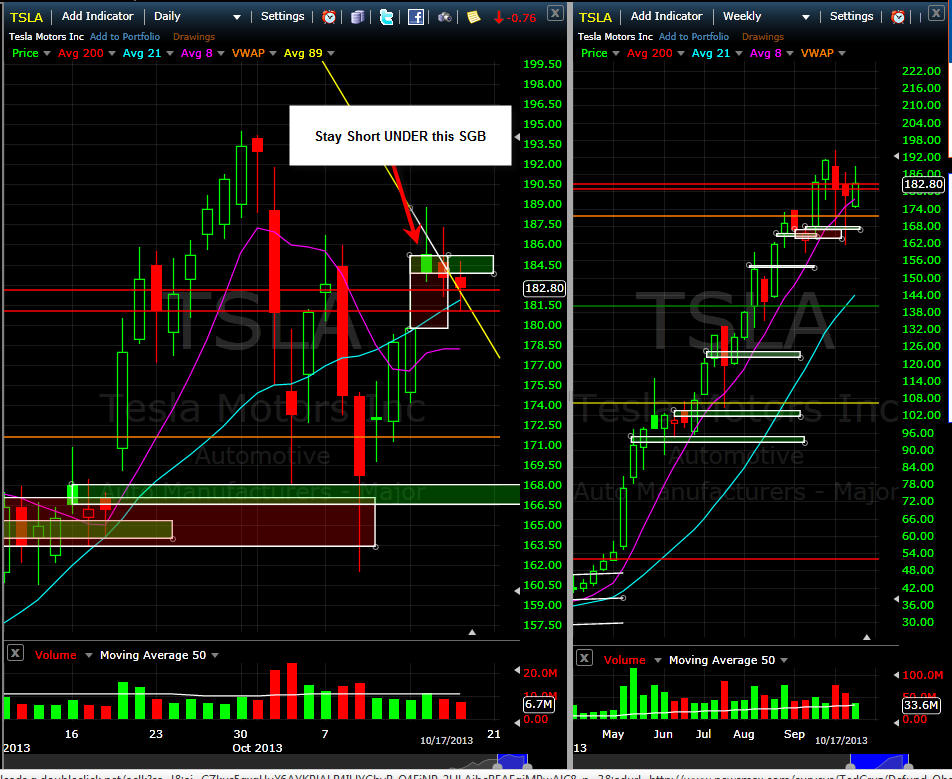The height and width of the screenshot is (779, 952).
Task: Expand Moving Average 50 arrow in Weekly volume panel
Action: tap(784, 660)
